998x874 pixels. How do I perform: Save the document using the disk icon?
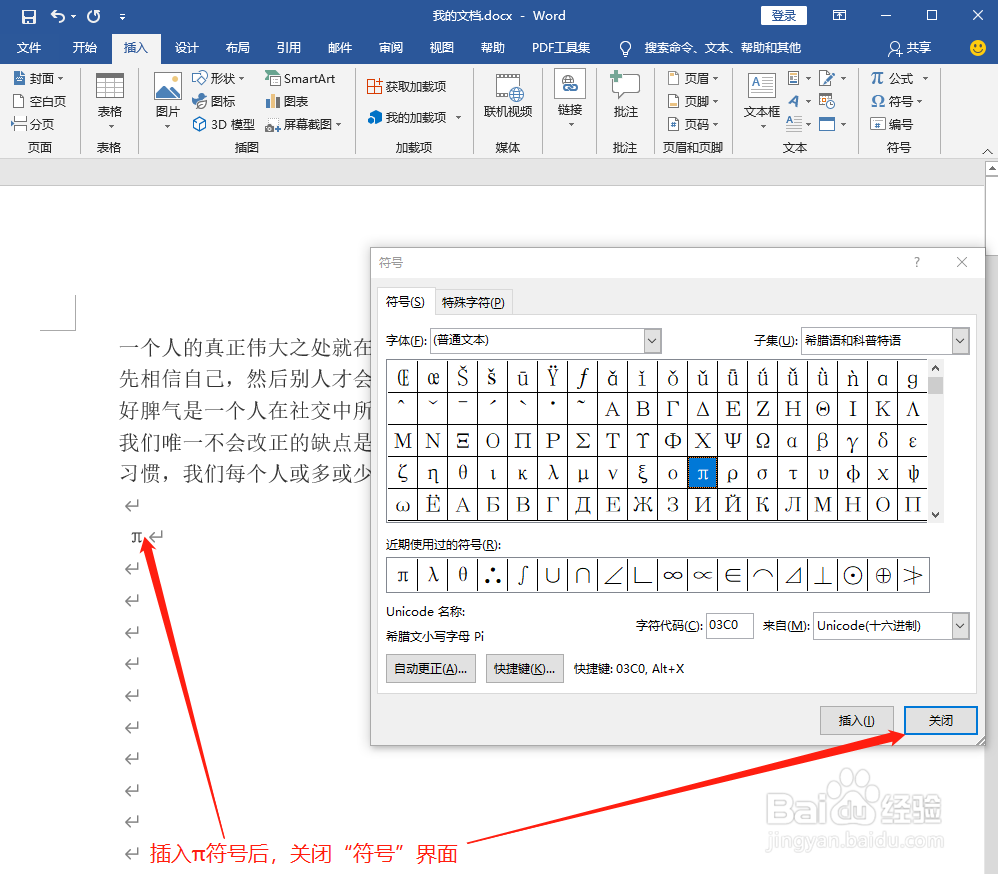click(x=29, y=17)
